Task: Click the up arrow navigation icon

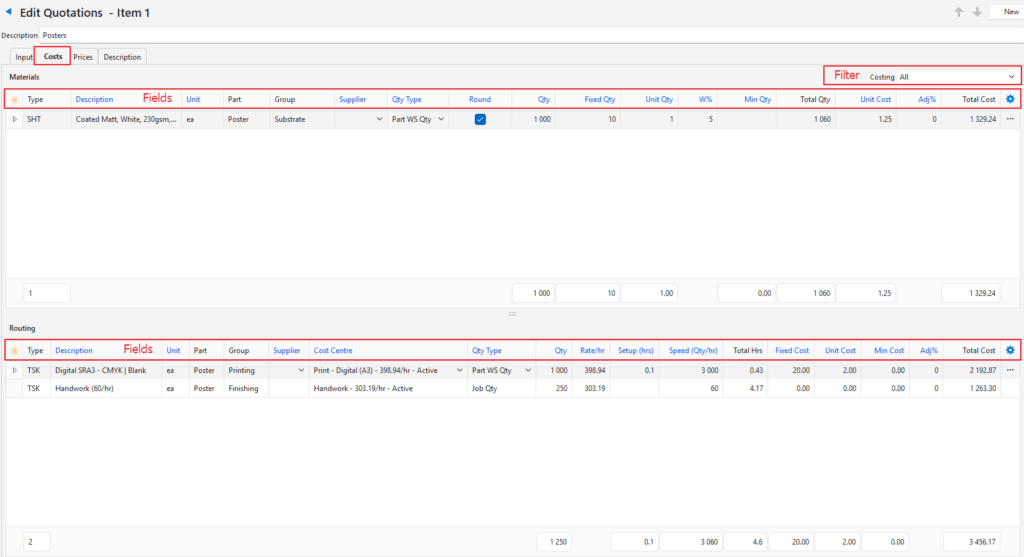Action: (958, 12)
